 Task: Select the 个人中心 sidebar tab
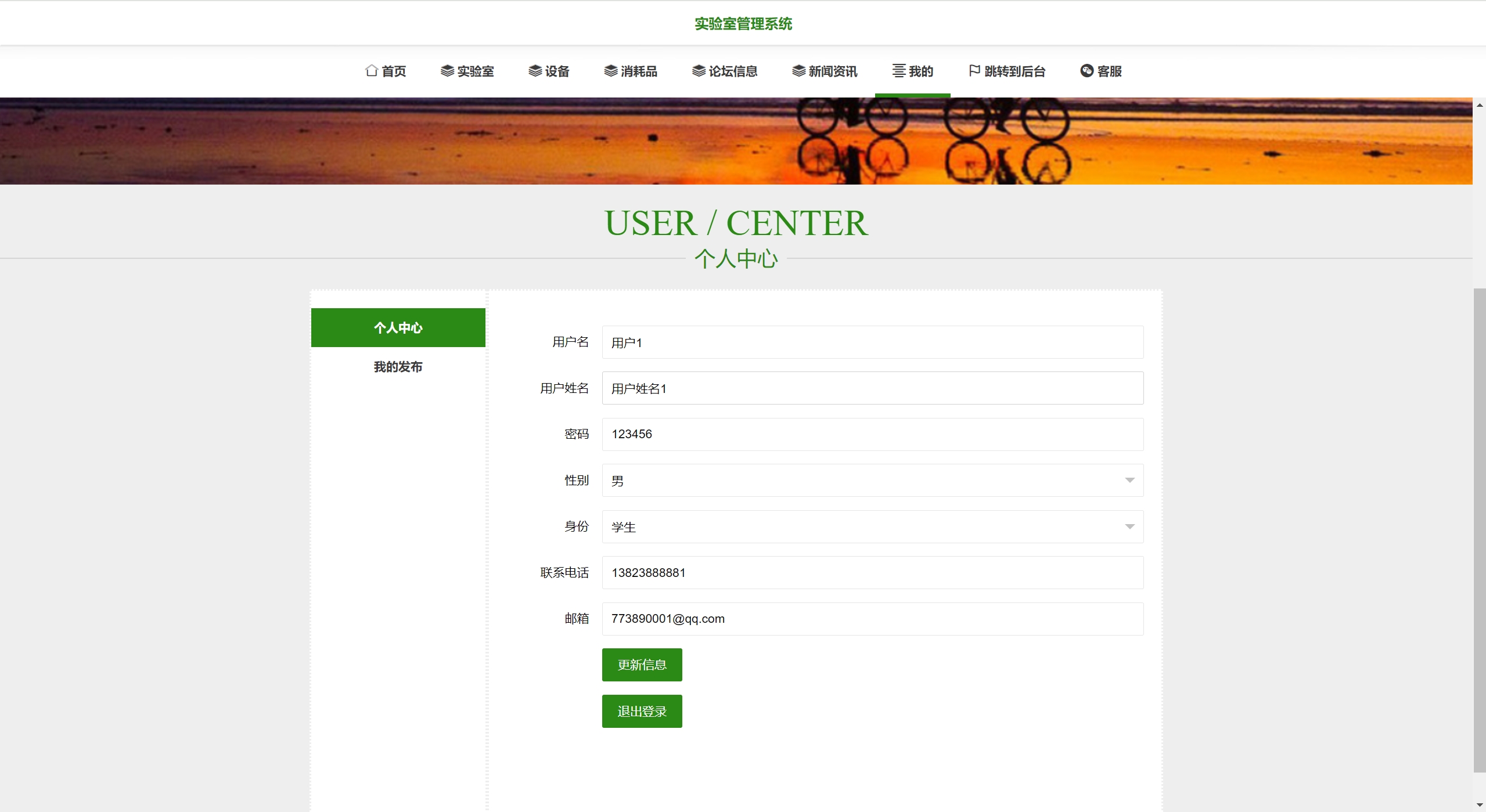pos(398,328)
